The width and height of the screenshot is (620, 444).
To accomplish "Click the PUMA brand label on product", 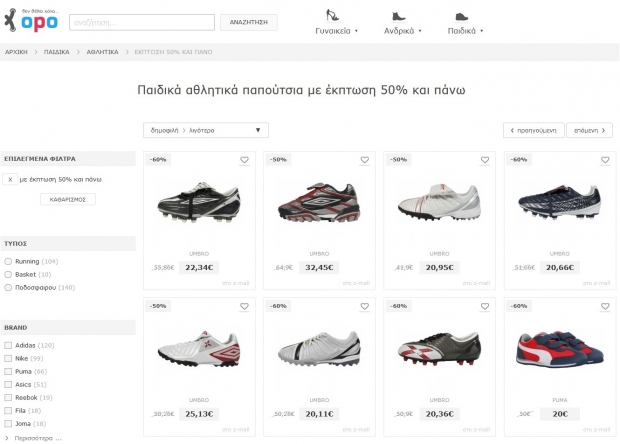I will [560, 400].
